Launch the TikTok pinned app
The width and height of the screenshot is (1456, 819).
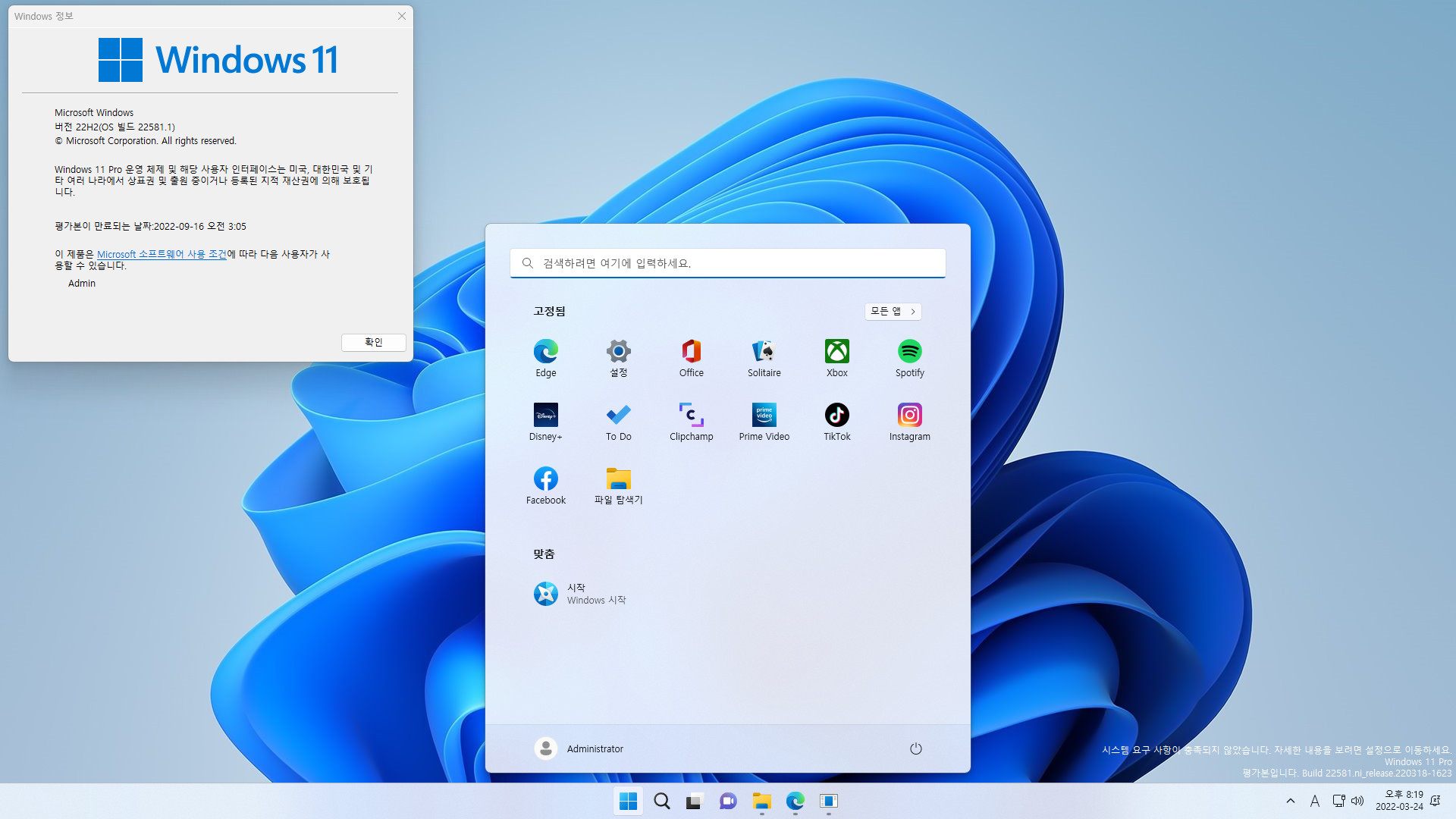[836, 421]
